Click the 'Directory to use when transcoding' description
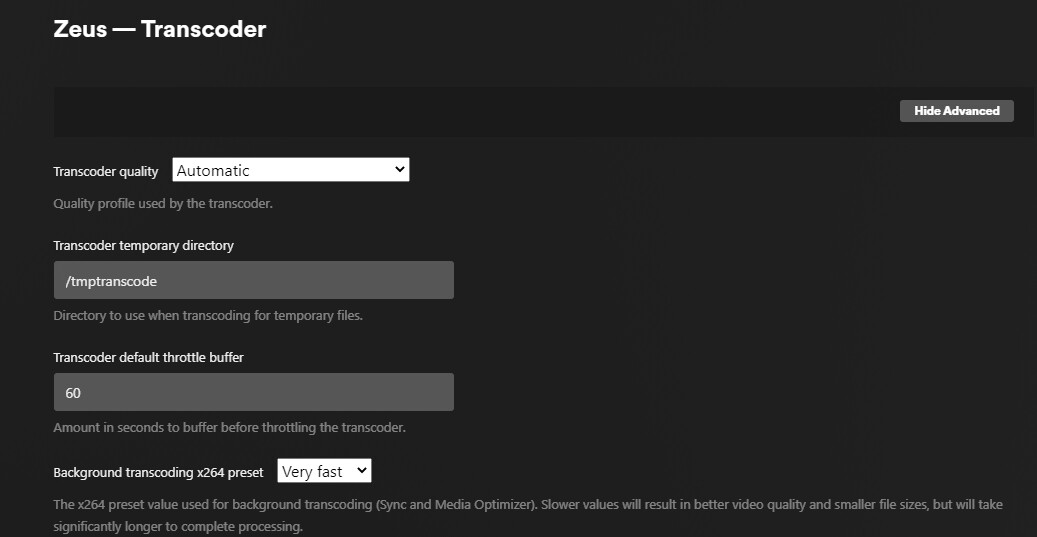Image resolution: width=1037 pixels, height=537 pixels. (207, 315)
